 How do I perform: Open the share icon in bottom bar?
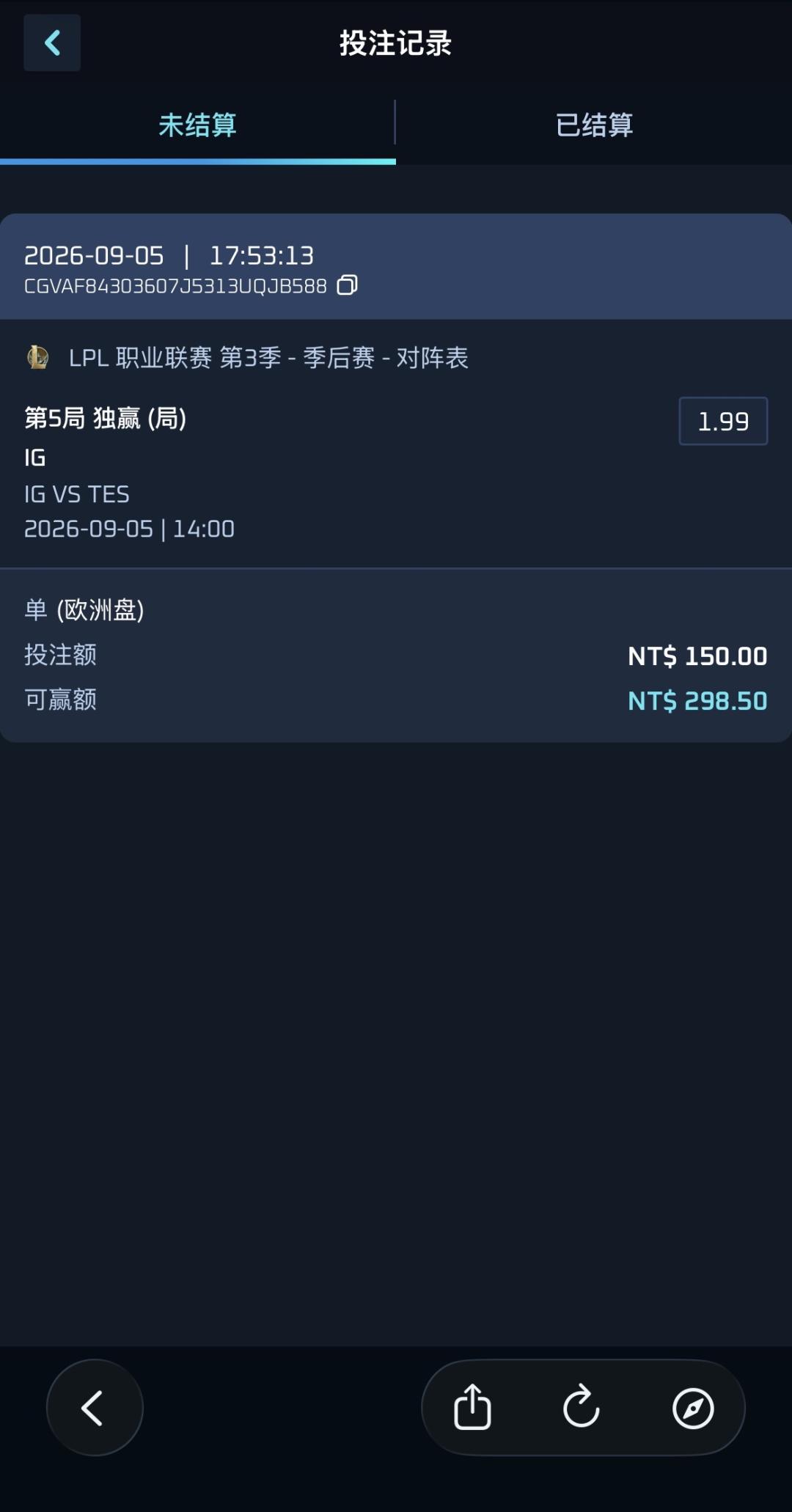pos(472,1407)
